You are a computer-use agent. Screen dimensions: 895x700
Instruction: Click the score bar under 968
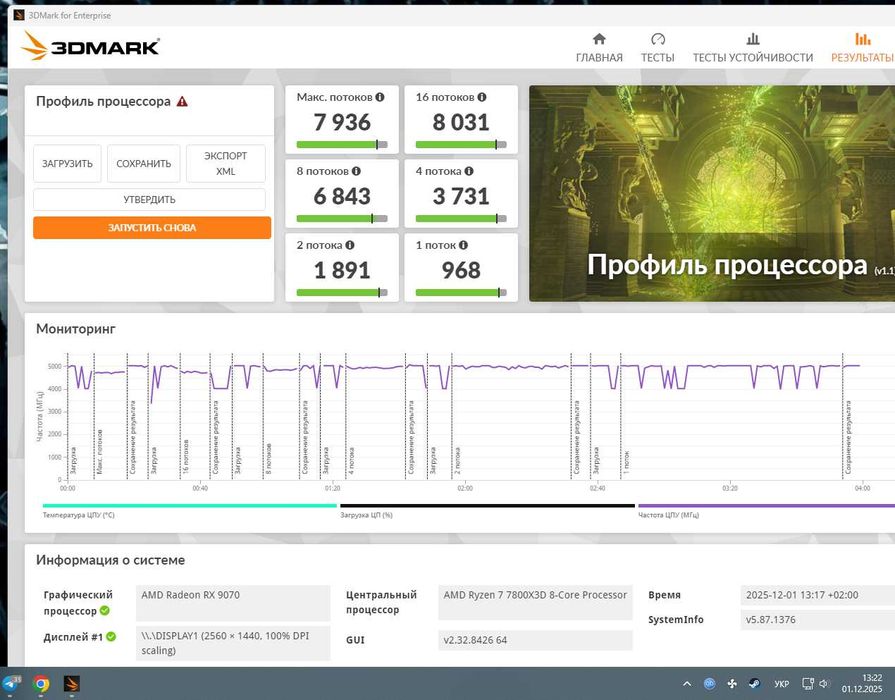(x=461, y=292)
